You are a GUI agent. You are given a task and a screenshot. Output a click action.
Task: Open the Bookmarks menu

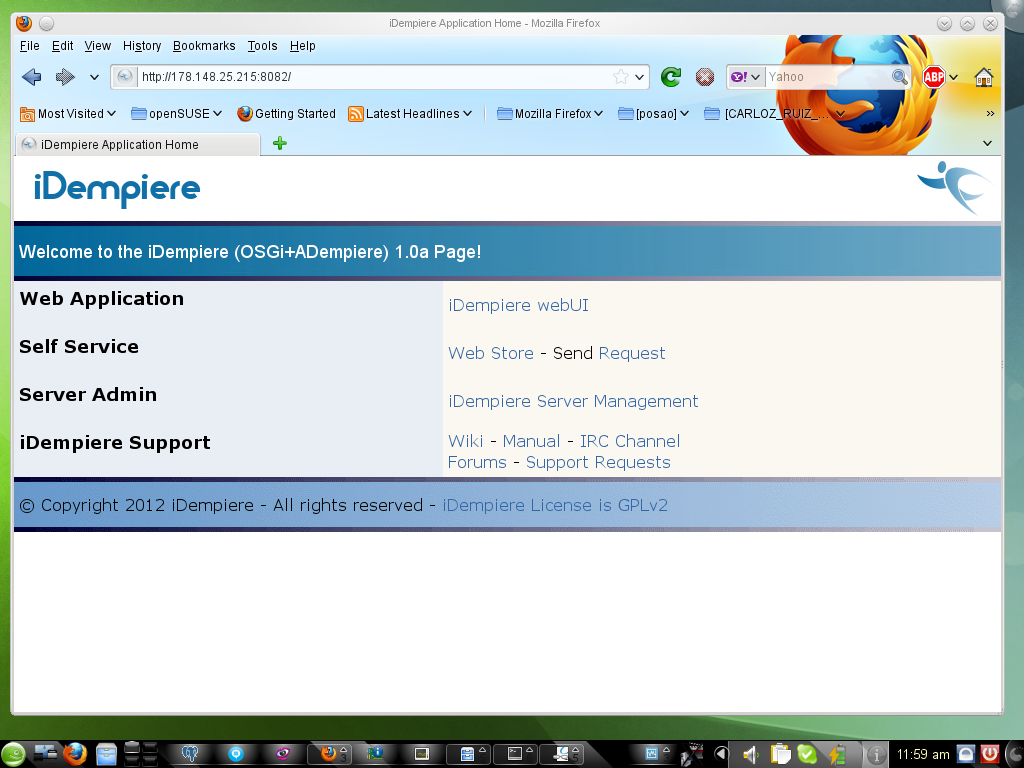pos(204,46)
